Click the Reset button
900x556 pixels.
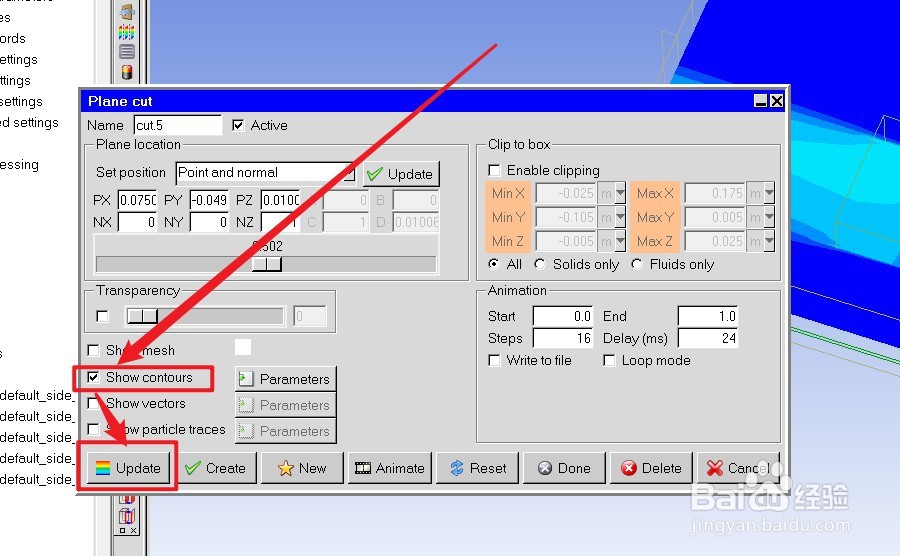[478, 468]
